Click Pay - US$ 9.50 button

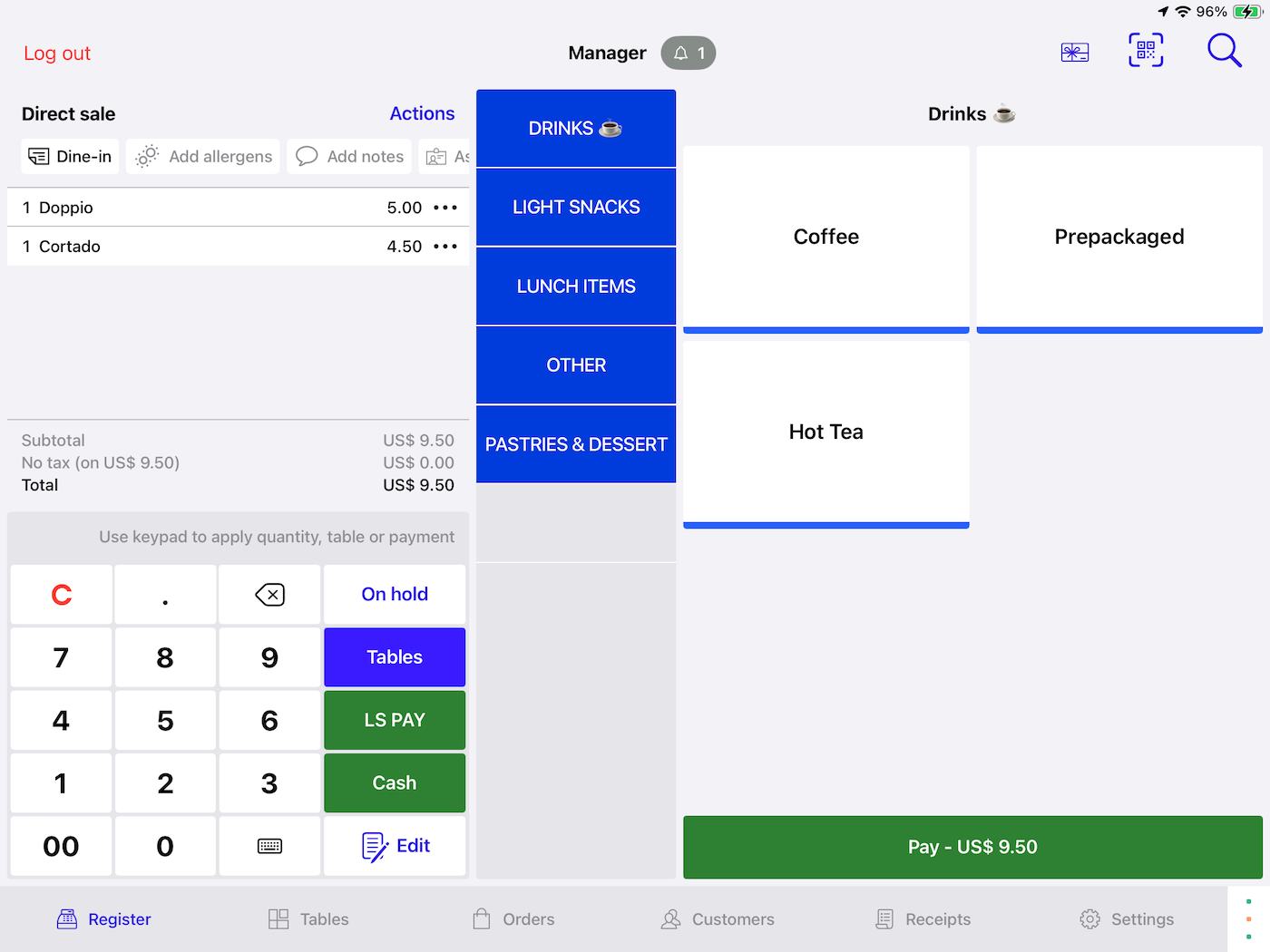click(972, 847)
